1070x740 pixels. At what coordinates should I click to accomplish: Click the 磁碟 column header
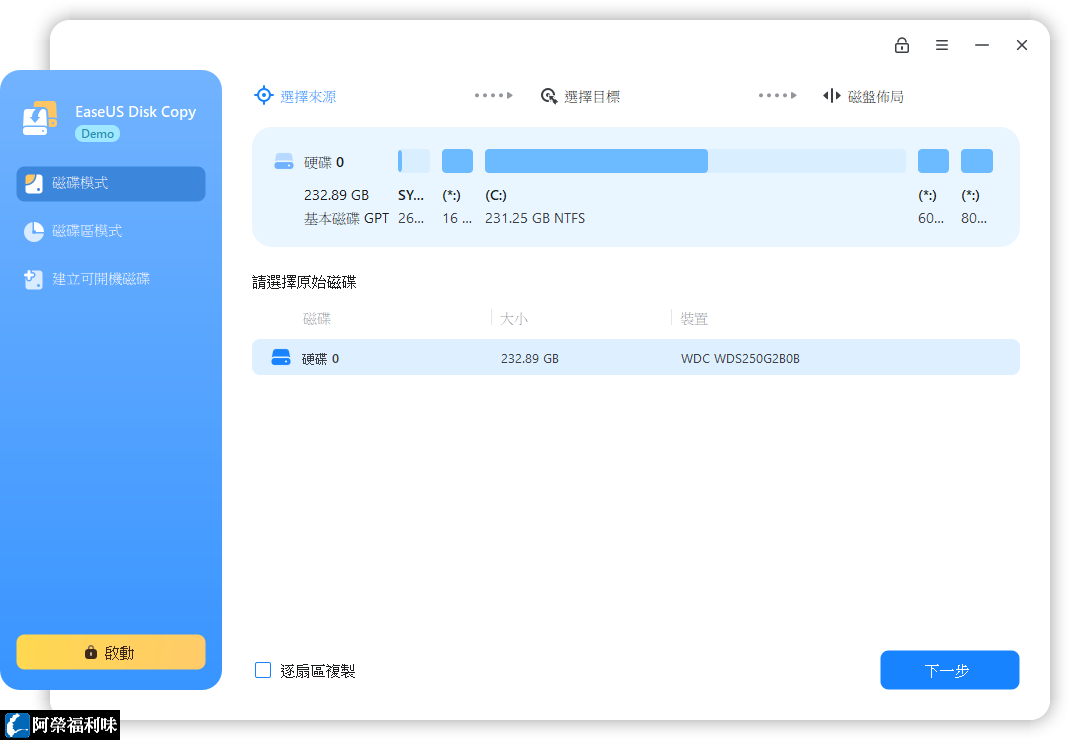coord(317,319)
